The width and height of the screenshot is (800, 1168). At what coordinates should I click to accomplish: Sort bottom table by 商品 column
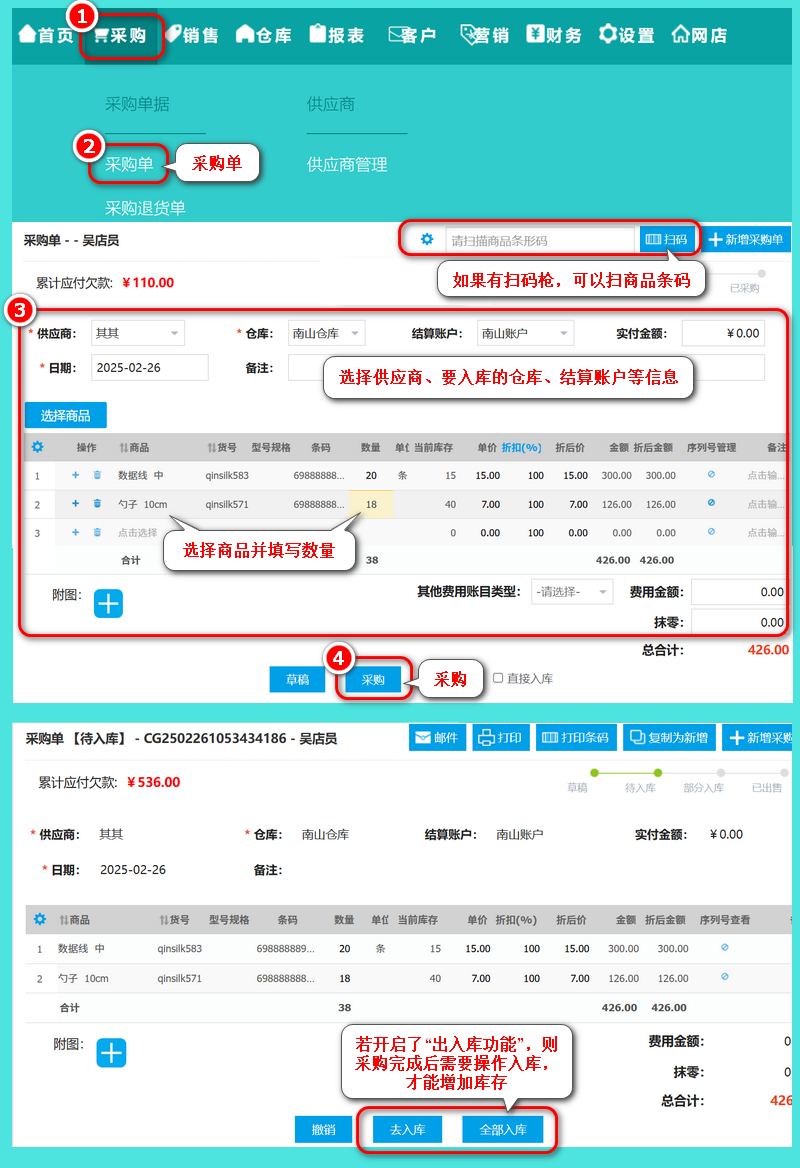74,920
